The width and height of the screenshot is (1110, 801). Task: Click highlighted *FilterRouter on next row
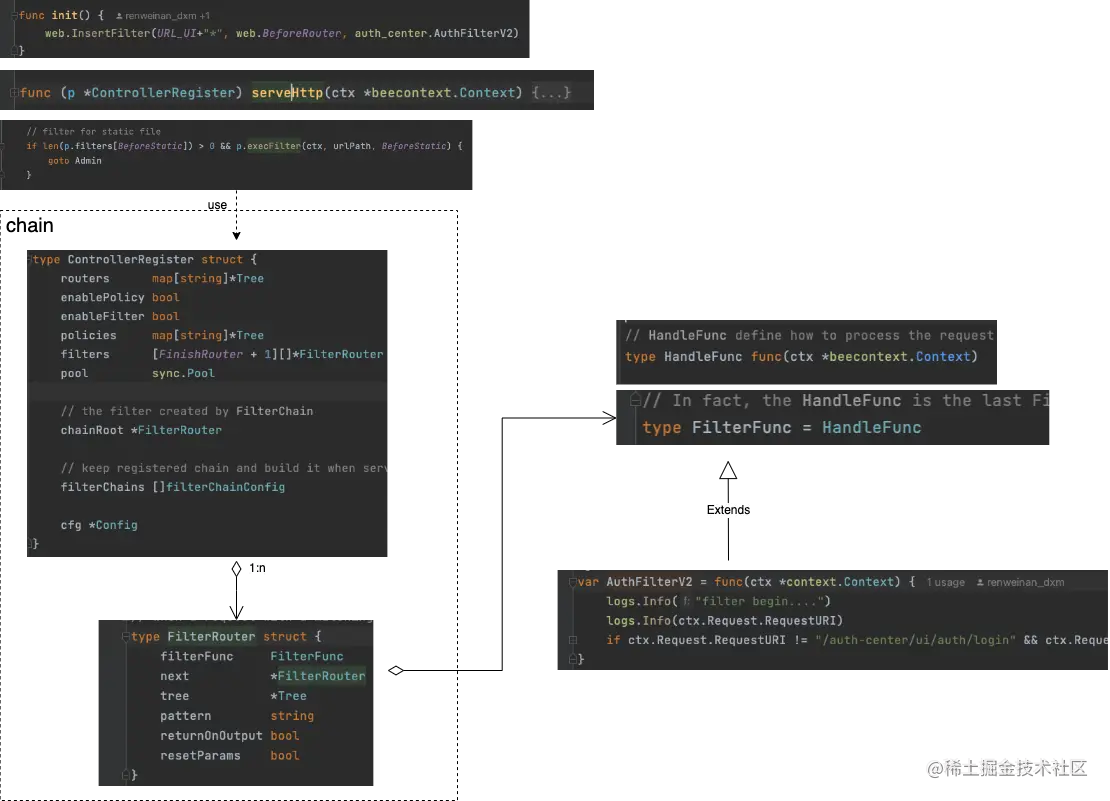point(318,676)
